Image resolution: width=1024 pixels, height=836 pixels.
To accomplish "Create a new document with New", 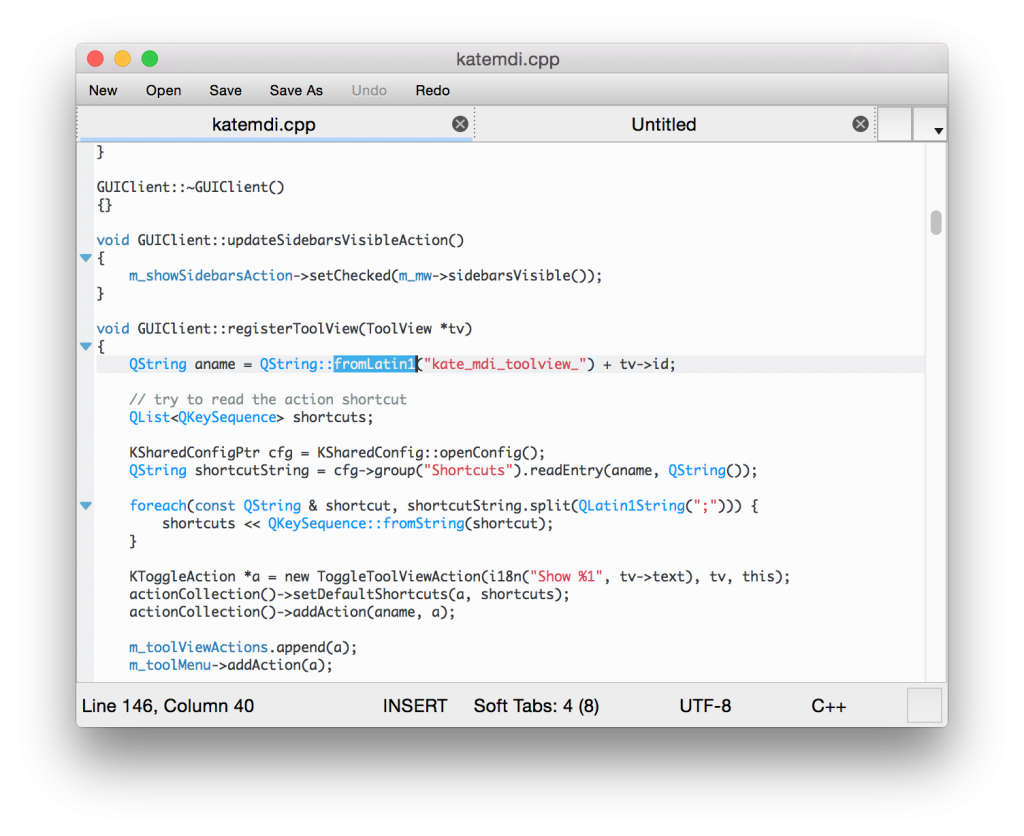I will [103, 90].
